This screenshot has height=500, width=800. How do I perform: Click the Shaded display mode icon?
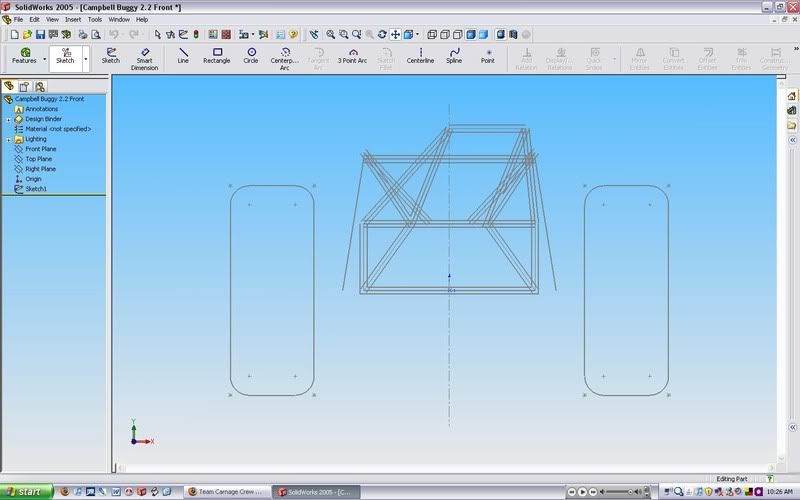[483, 35]
